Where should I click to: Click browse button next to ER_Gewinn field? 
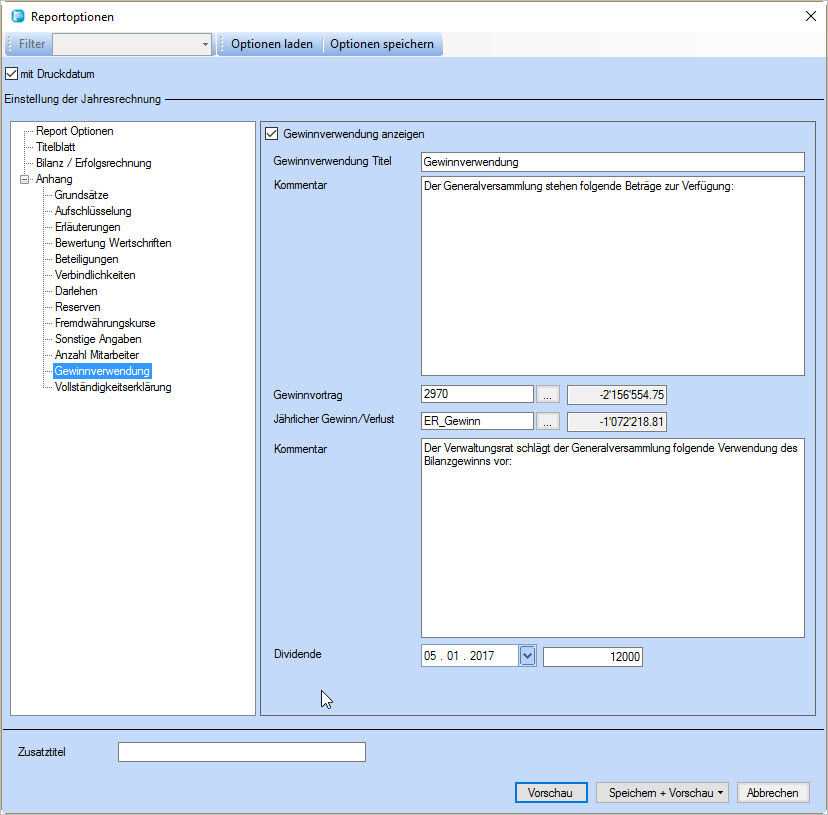[x=547, y=421]
